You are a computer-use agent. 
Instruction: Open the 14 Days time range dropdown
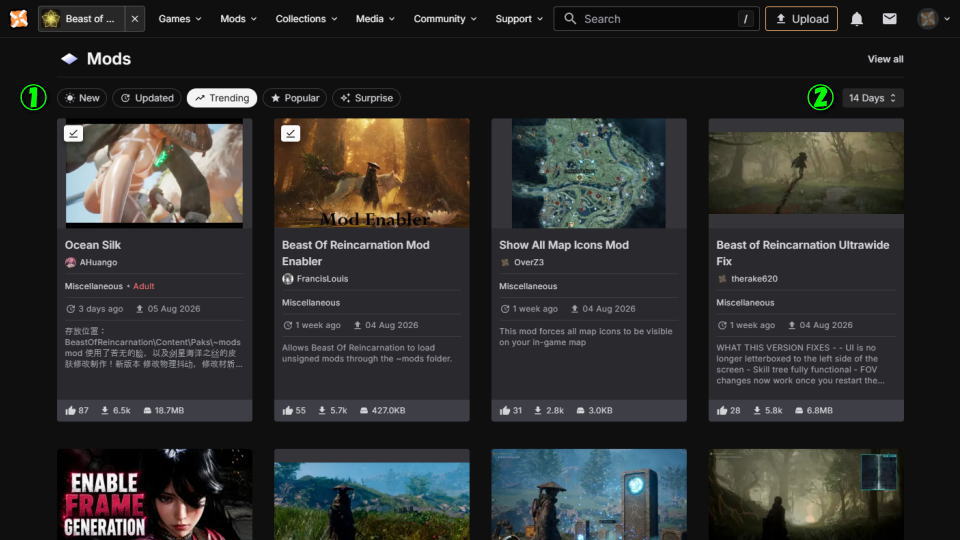[872, 98]
